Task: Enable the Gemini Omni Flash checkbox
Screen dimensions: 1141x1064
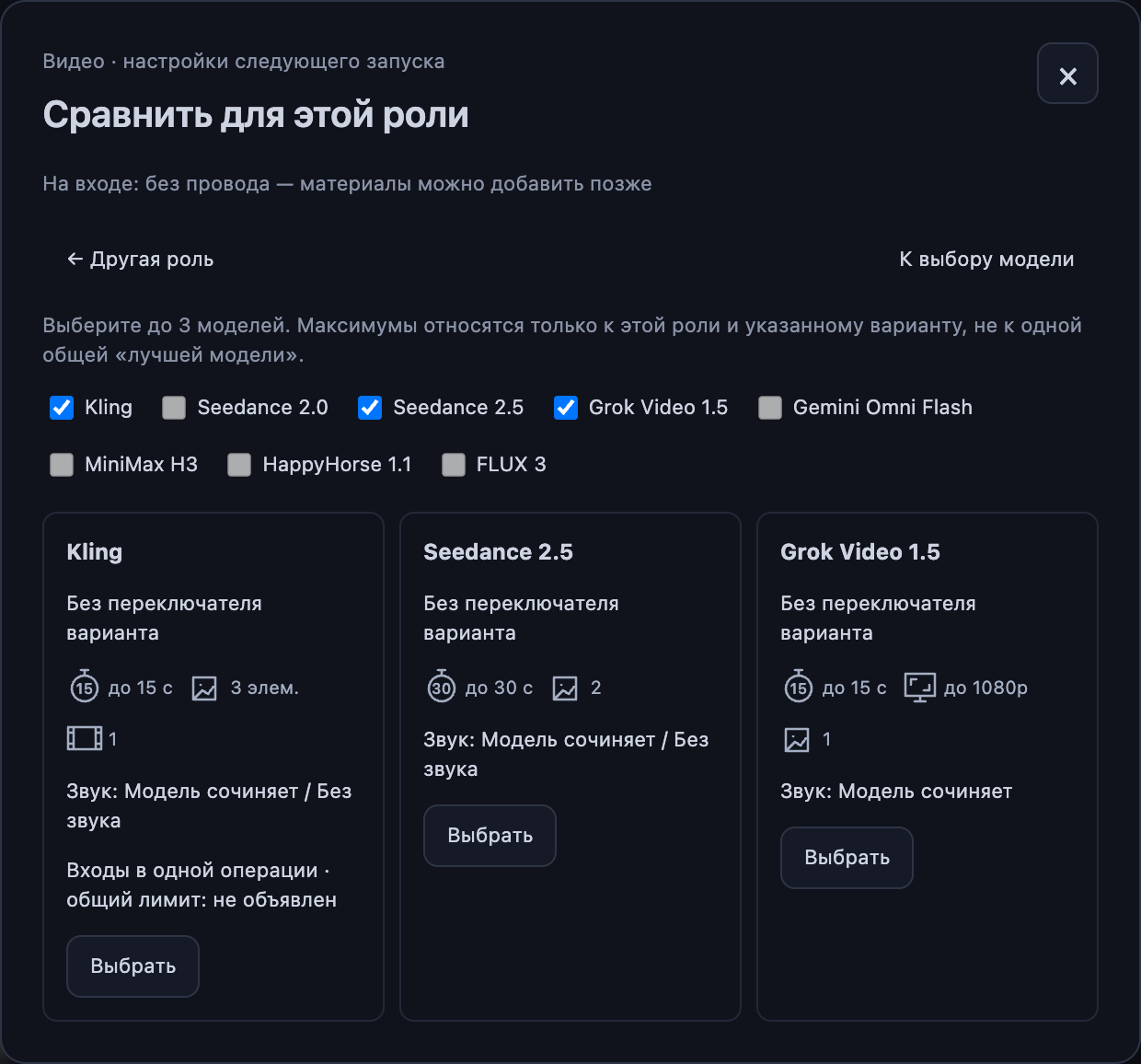Action: (770, 408)
